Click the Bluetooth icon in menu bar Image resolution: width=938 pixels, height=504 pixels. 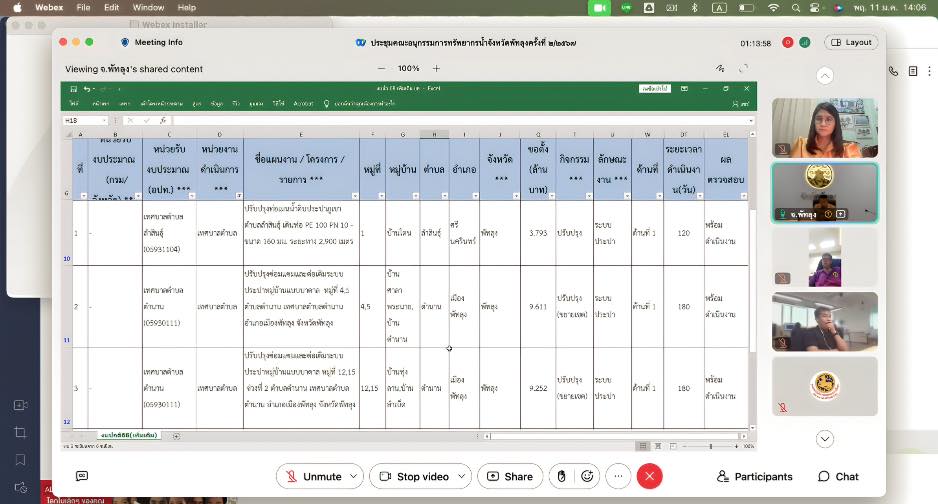[x=695, y=8]
